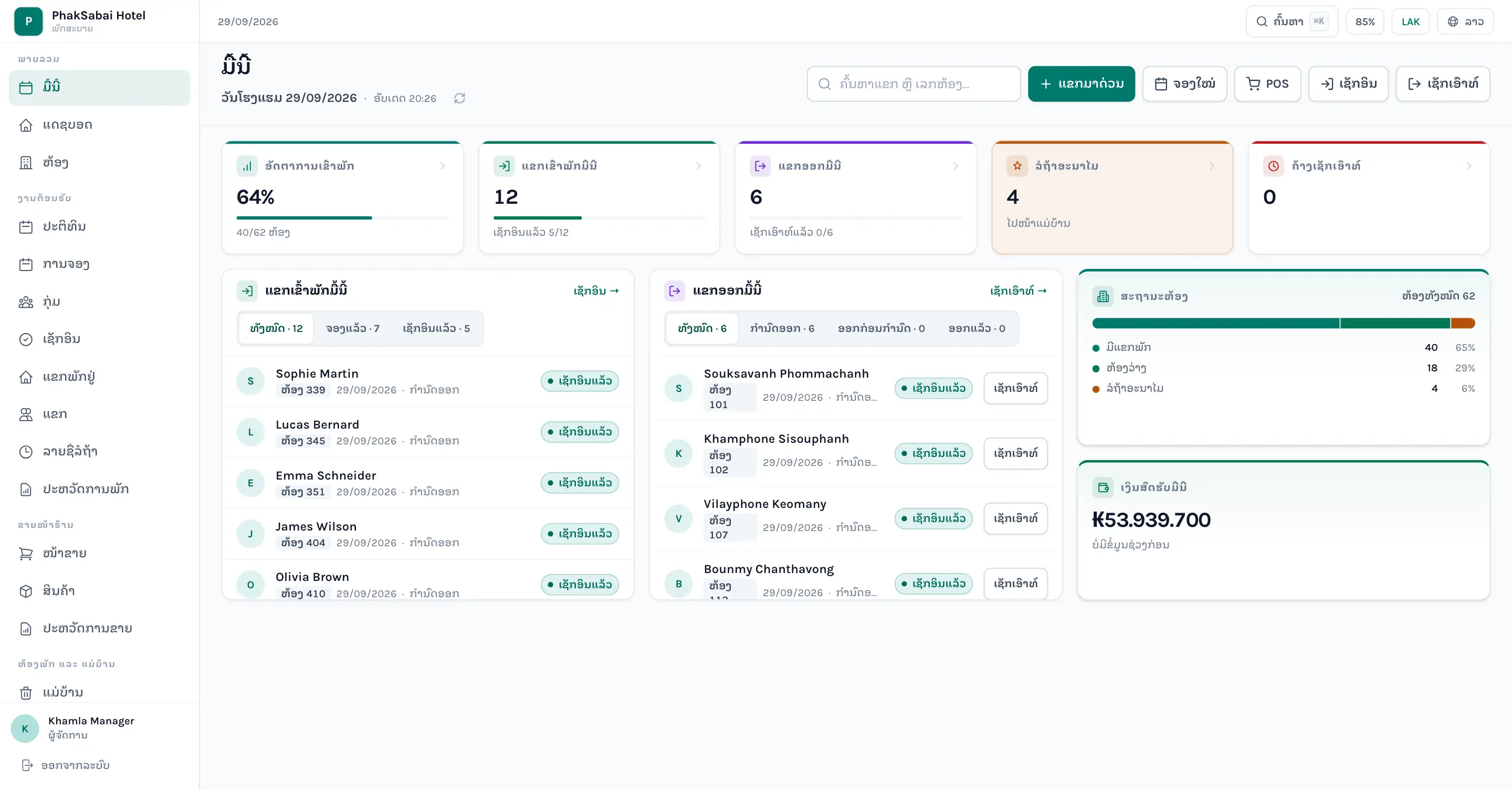Image resolution: width=1512 pixels, height=790 pixels.
Task: Select the ອອກແລ້ວ · 0 tab
Action: coord(976,328)
